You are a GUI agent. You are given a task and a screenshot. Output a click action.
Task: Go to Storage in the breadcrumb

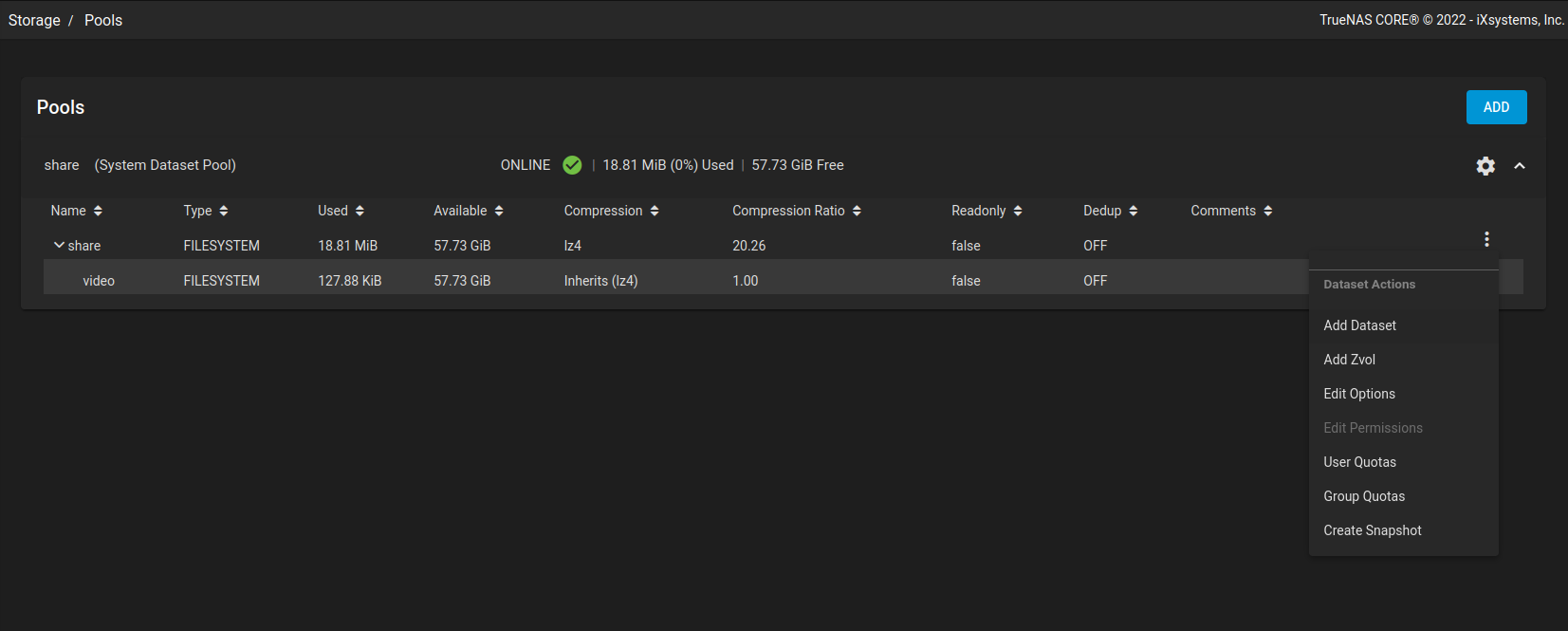(34, 20)
